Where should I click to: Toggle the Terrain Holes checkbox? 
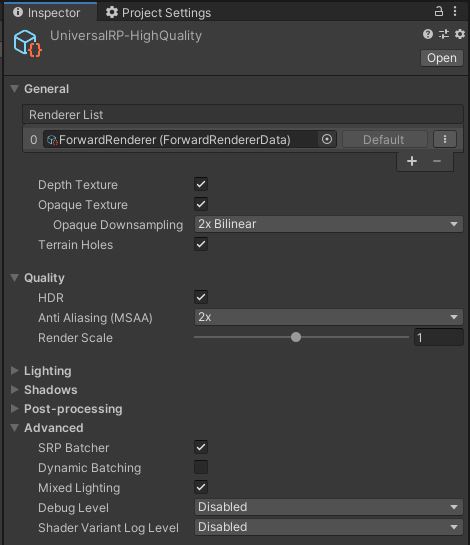point(201,244)
